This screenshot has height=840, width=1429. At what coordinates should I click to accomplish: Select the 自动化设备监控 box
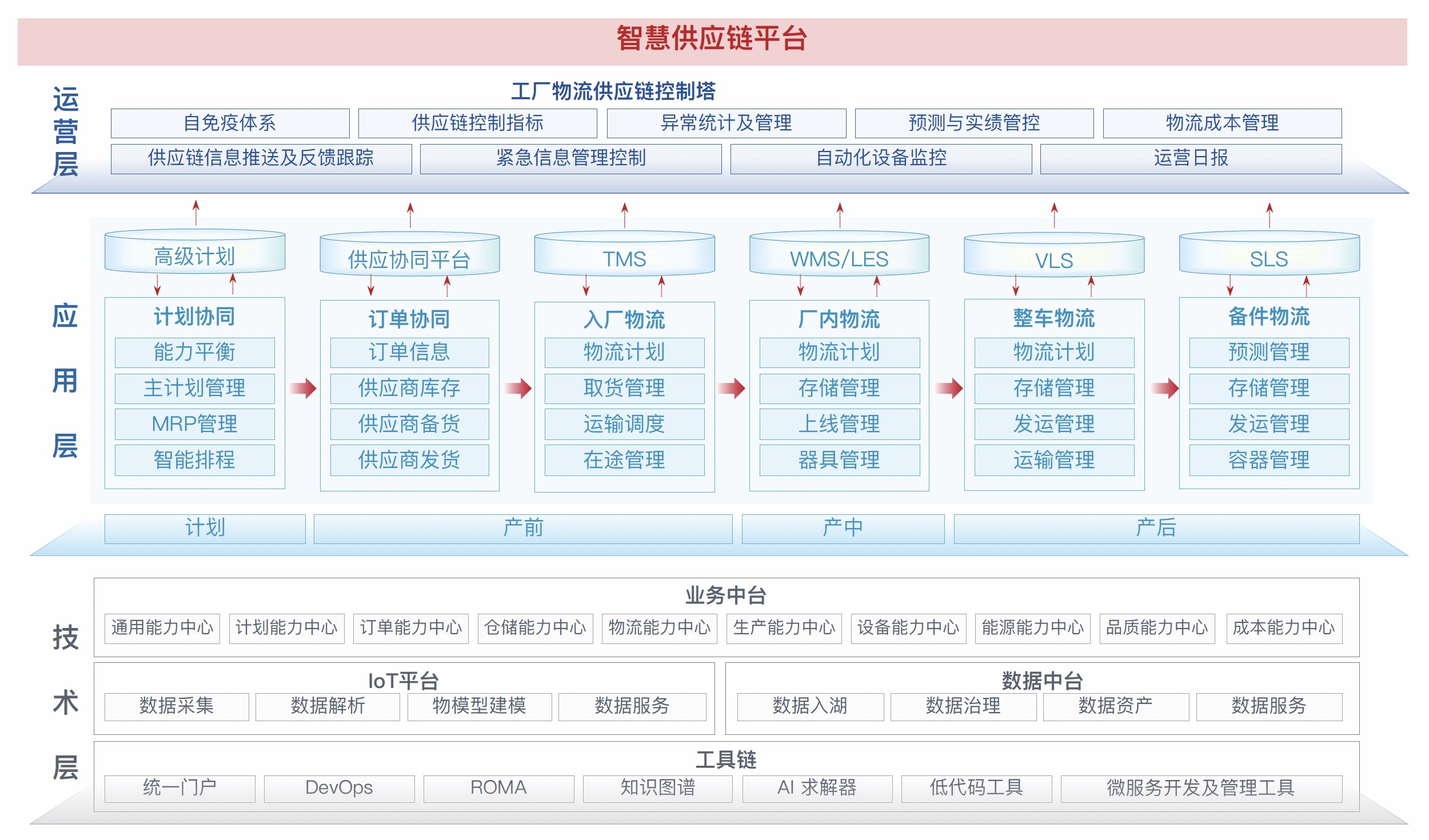tap(881, 158)
